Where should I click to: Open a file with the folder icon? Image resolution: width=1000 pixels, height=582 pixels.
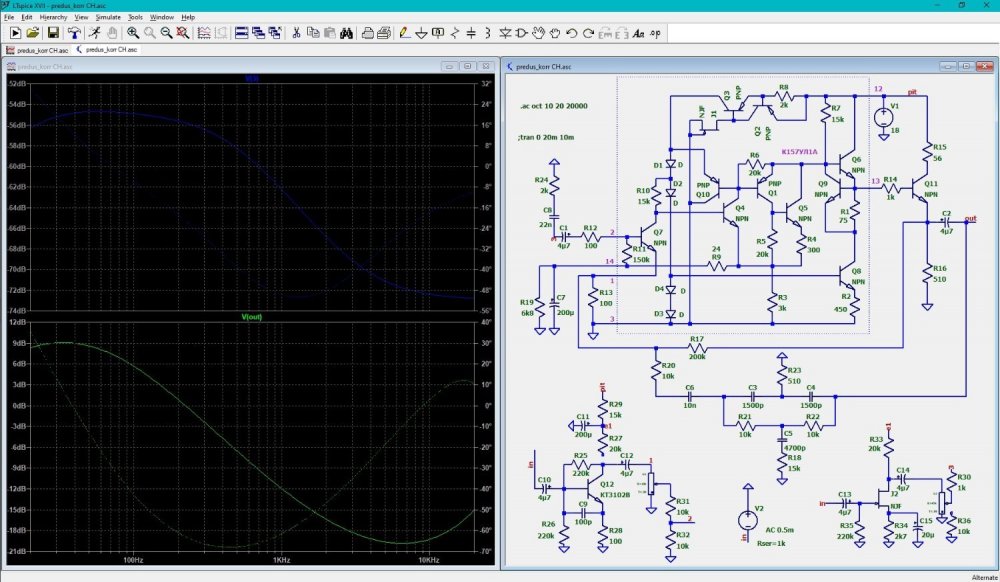tap(32, 33)
